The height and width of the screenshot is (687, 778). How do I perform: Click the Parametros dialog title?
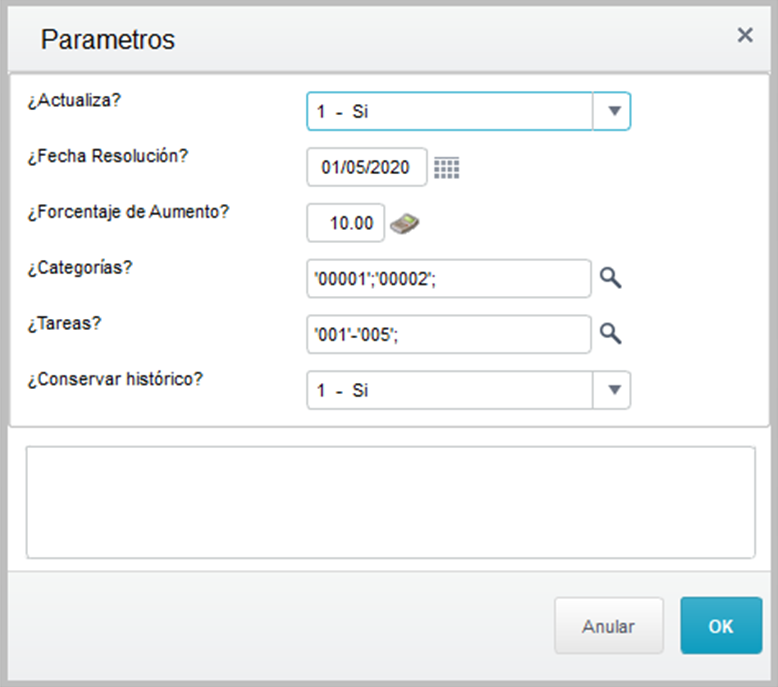pyautogui.click(x=108, y=39)
